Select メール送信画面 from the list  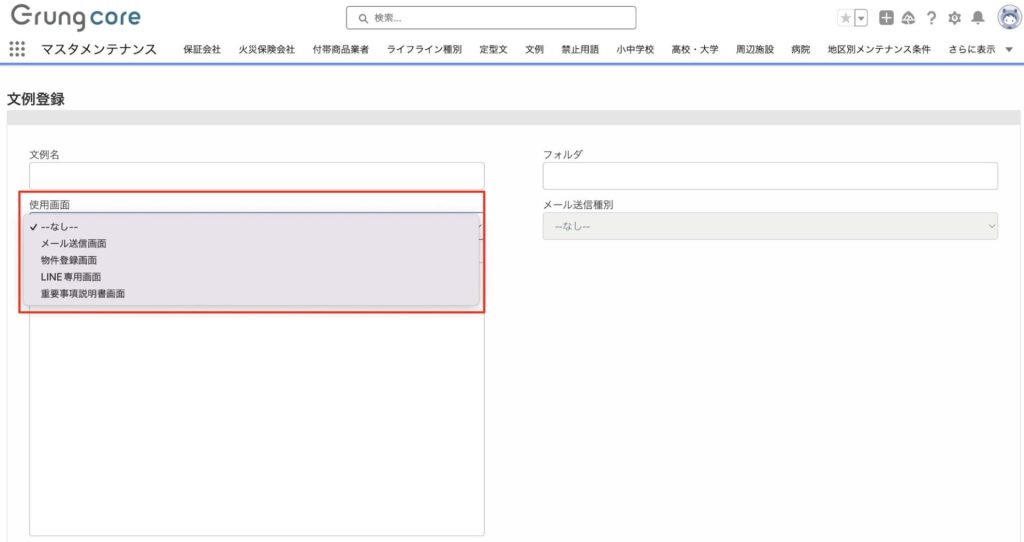[73, 243]
